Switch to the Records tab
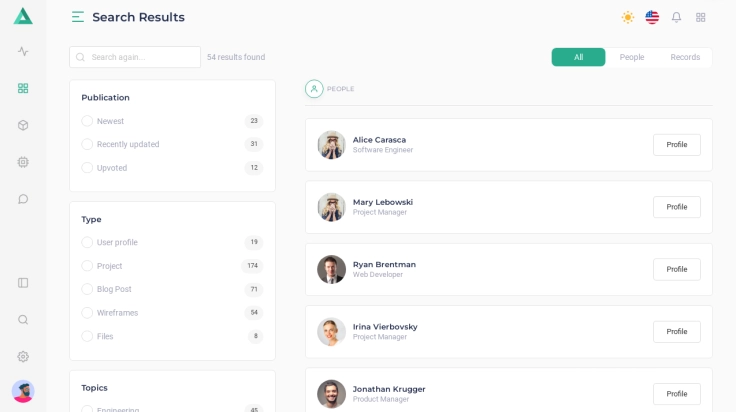This screenshot has height=412, width=736. 685,57
